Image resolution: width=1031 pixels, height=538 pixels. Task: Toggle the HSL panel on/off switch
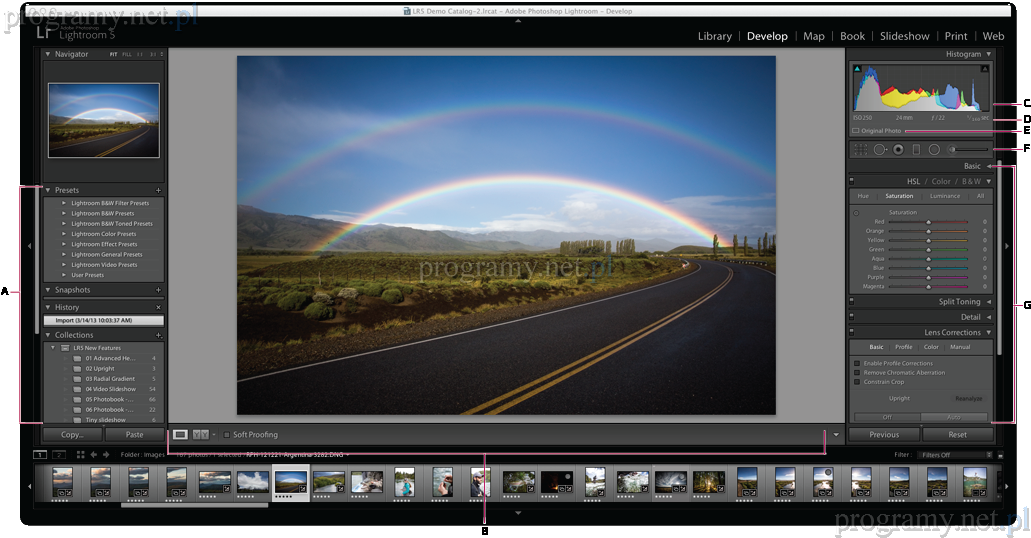click(851, 180)
